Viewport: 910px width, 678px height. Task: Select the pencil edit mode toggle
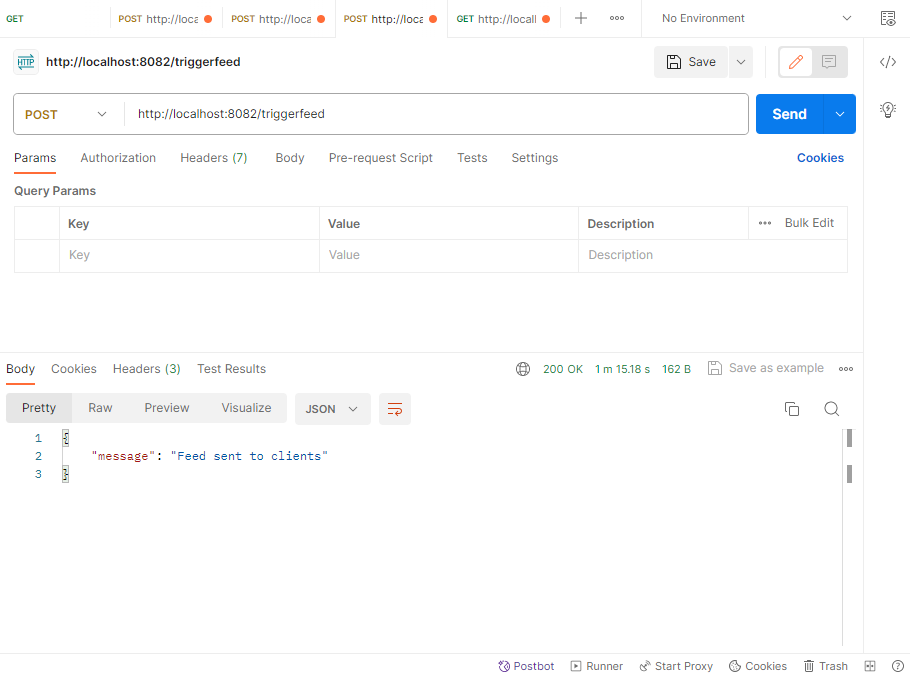[x=796, y=62]
